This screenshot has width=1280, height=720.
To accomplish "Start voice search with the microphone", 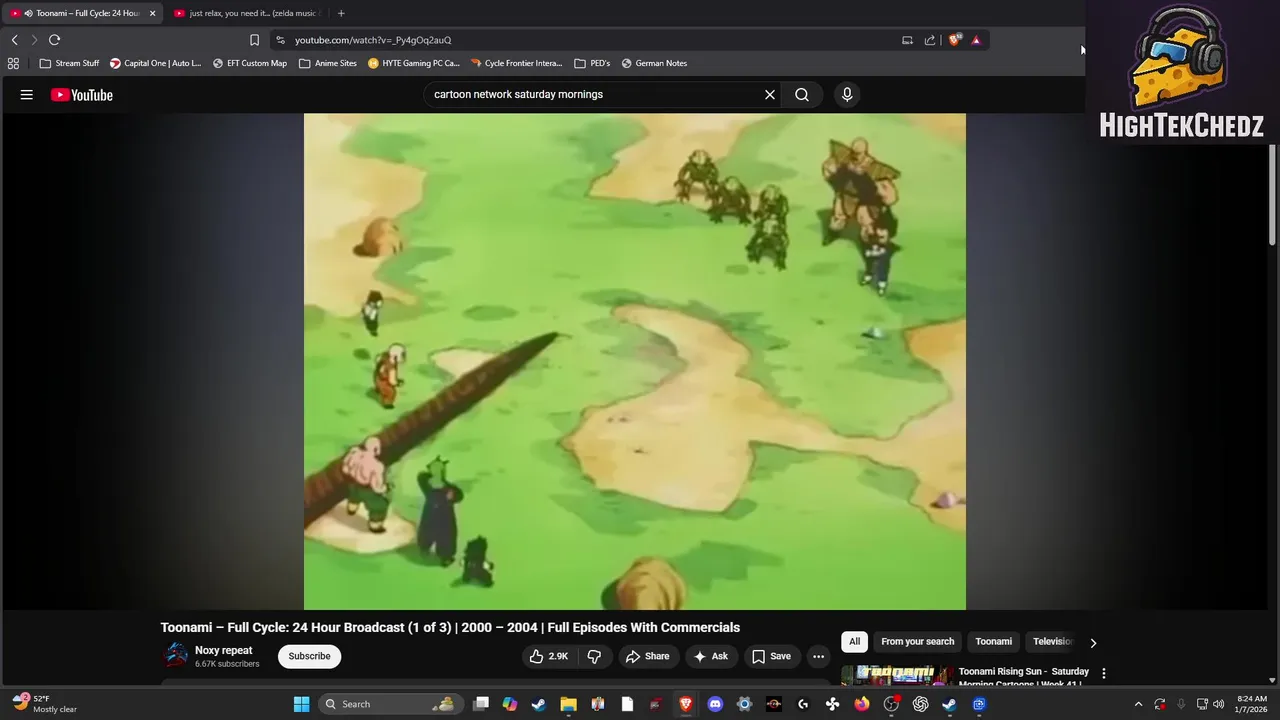I will pos(847,94).
